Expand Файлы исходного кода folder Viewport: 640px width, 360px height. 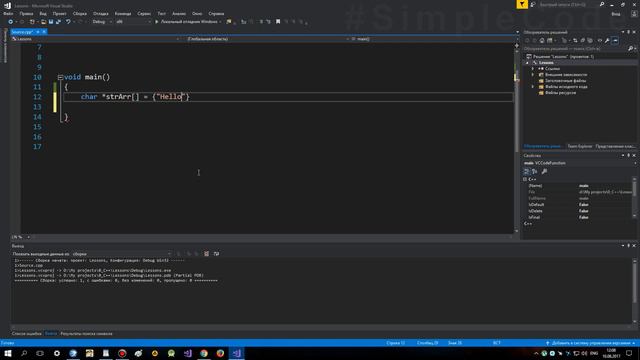pos(533,87)
